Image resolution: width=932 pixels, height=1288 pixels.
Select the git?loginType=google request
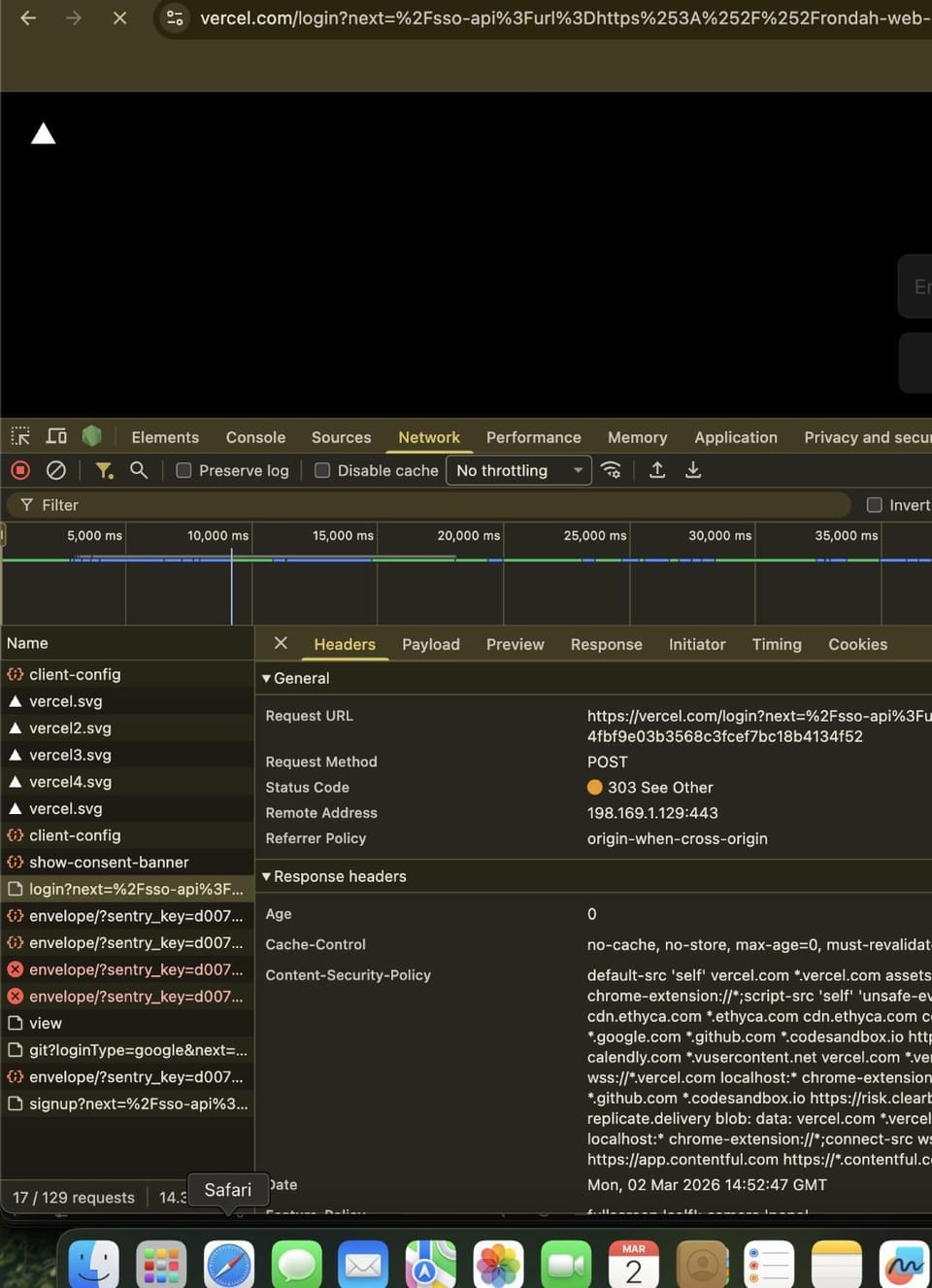(x=127, y=1050)
